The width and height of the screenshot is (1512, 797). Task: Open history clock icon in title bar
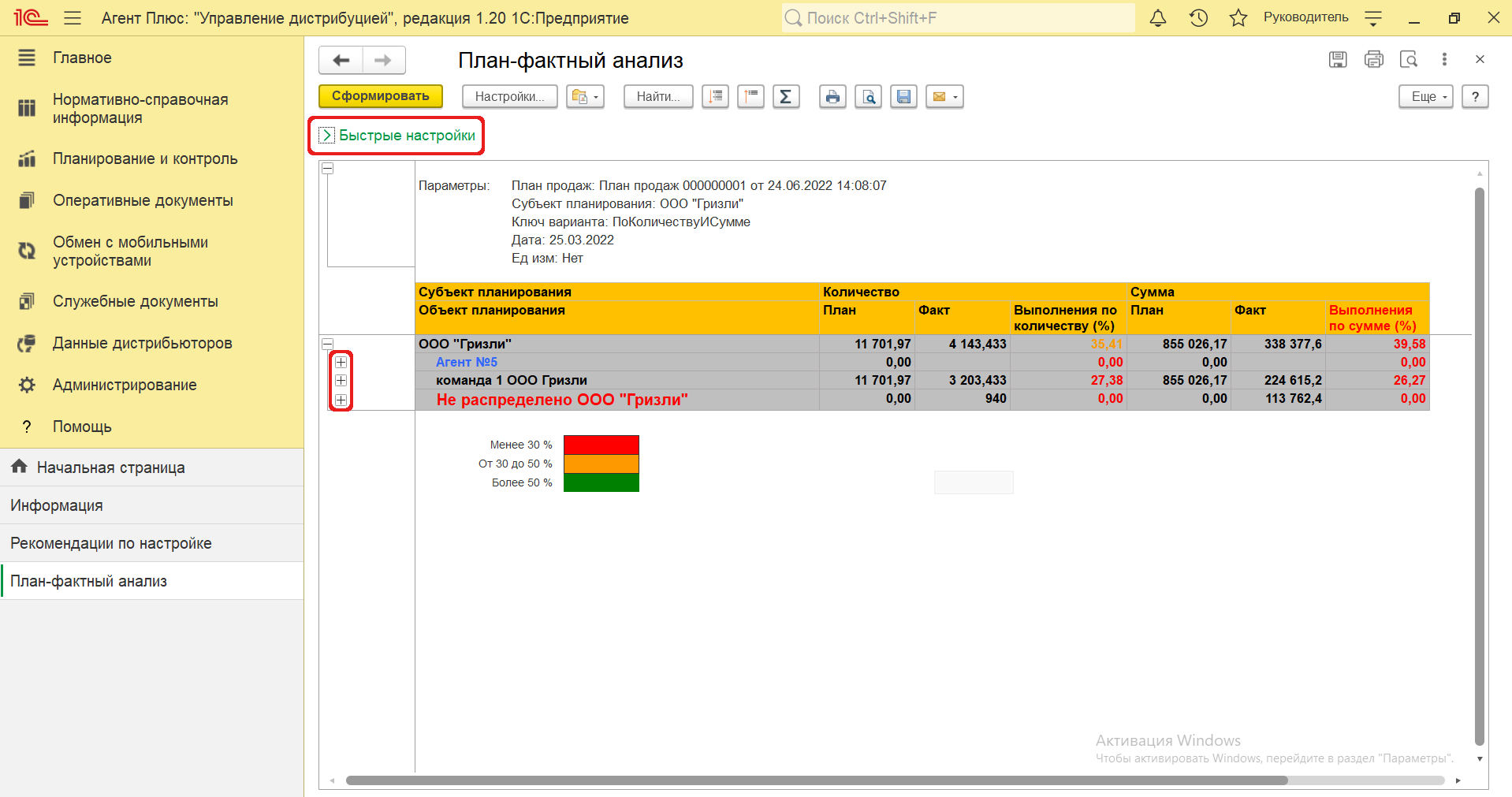pos(1198,17)
